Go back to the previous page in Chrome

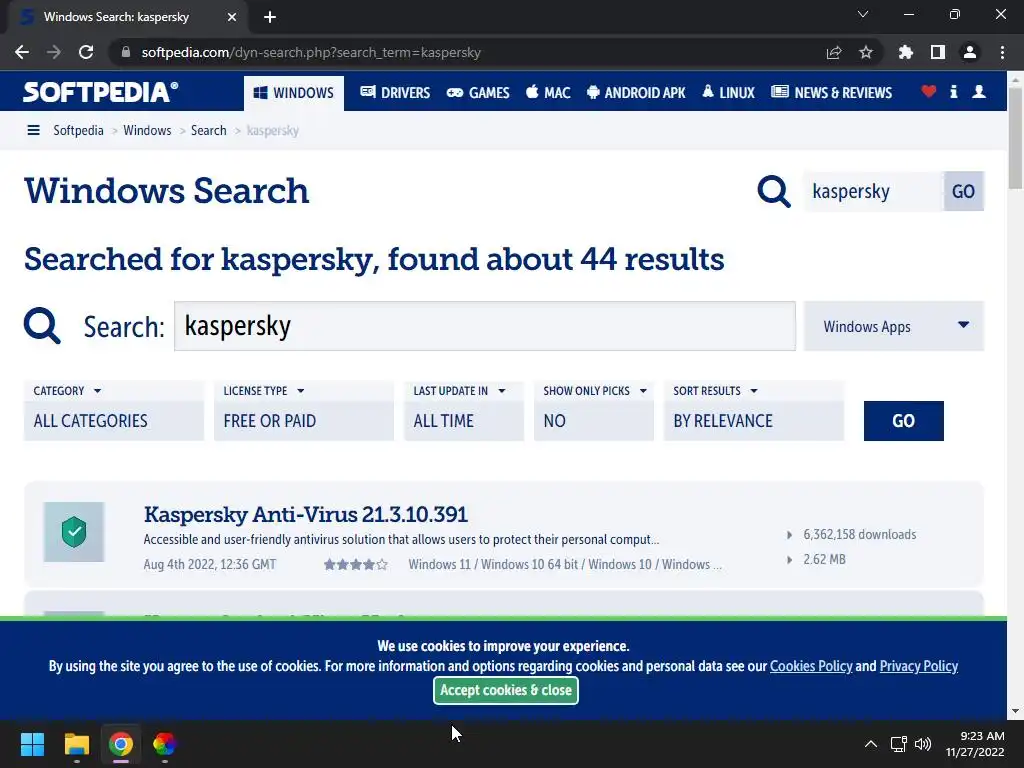[22, 52]
